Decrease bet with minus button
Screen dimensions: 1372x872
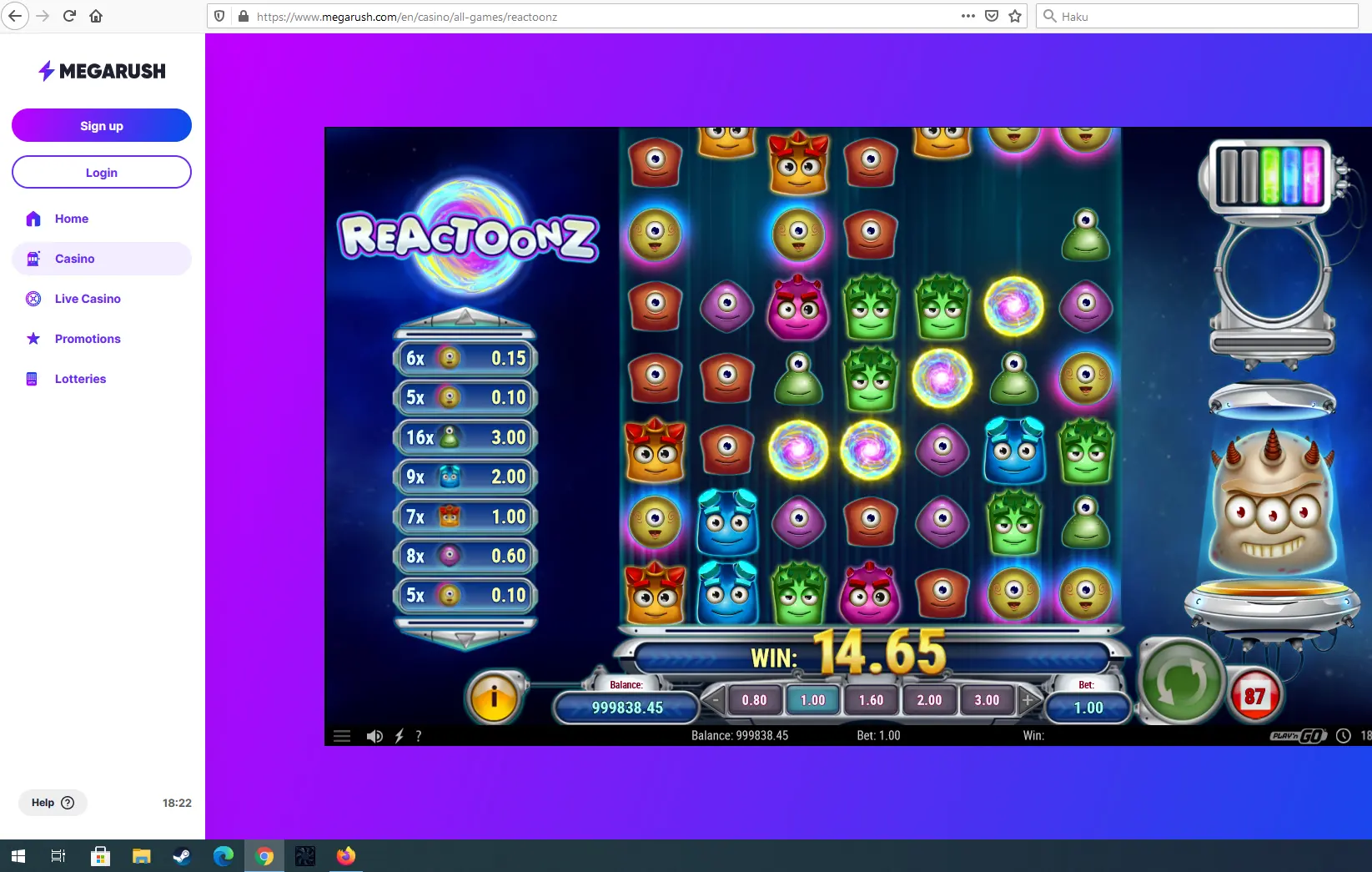tap(713, 700)
